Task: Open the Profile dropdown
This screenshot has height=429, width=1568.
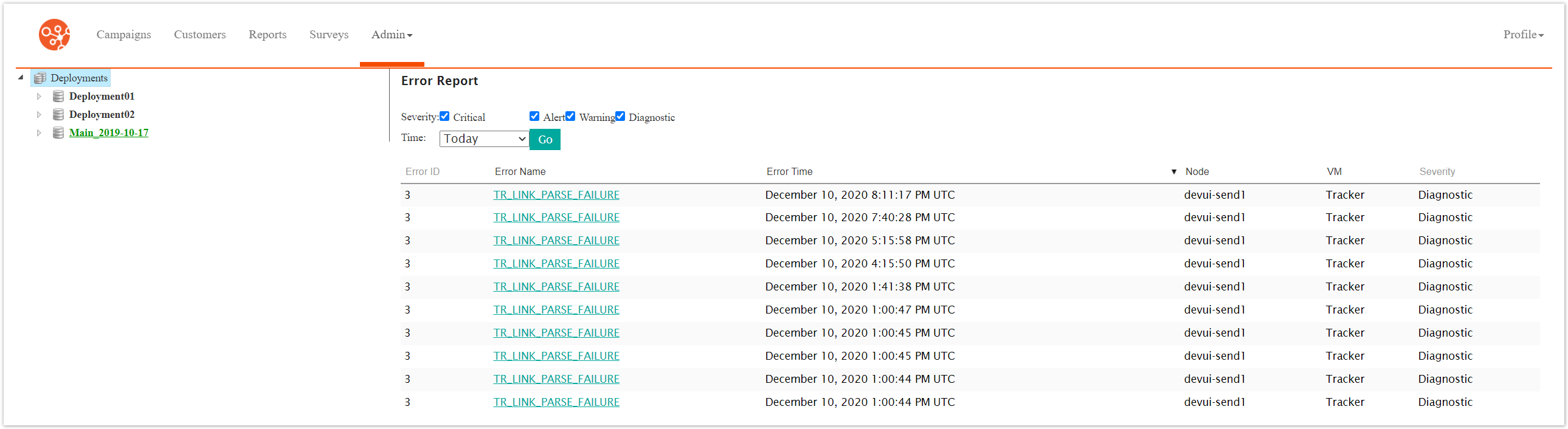Action: click(1522, 35)
